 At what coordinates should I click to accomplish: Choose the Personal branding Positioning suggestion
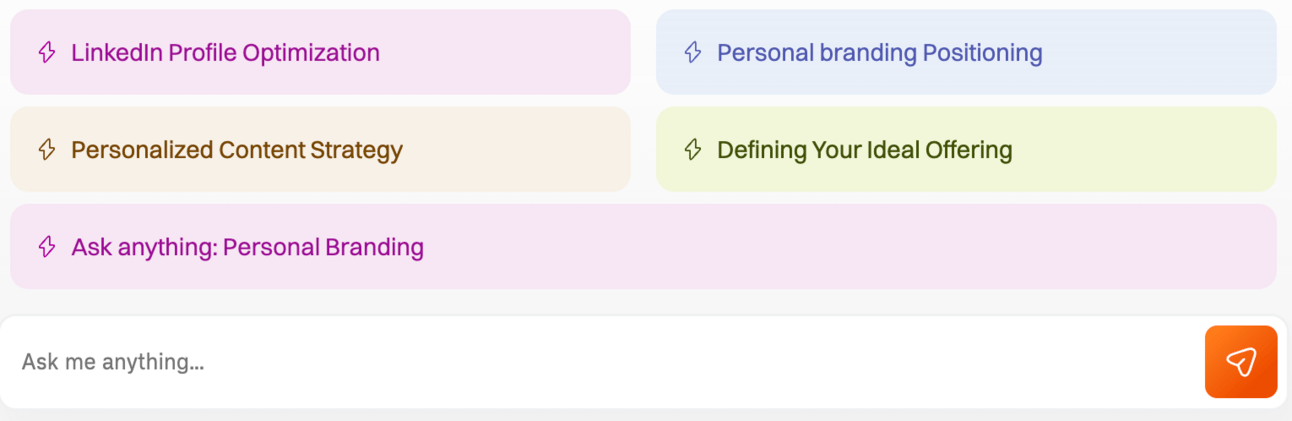click(966, 52)
